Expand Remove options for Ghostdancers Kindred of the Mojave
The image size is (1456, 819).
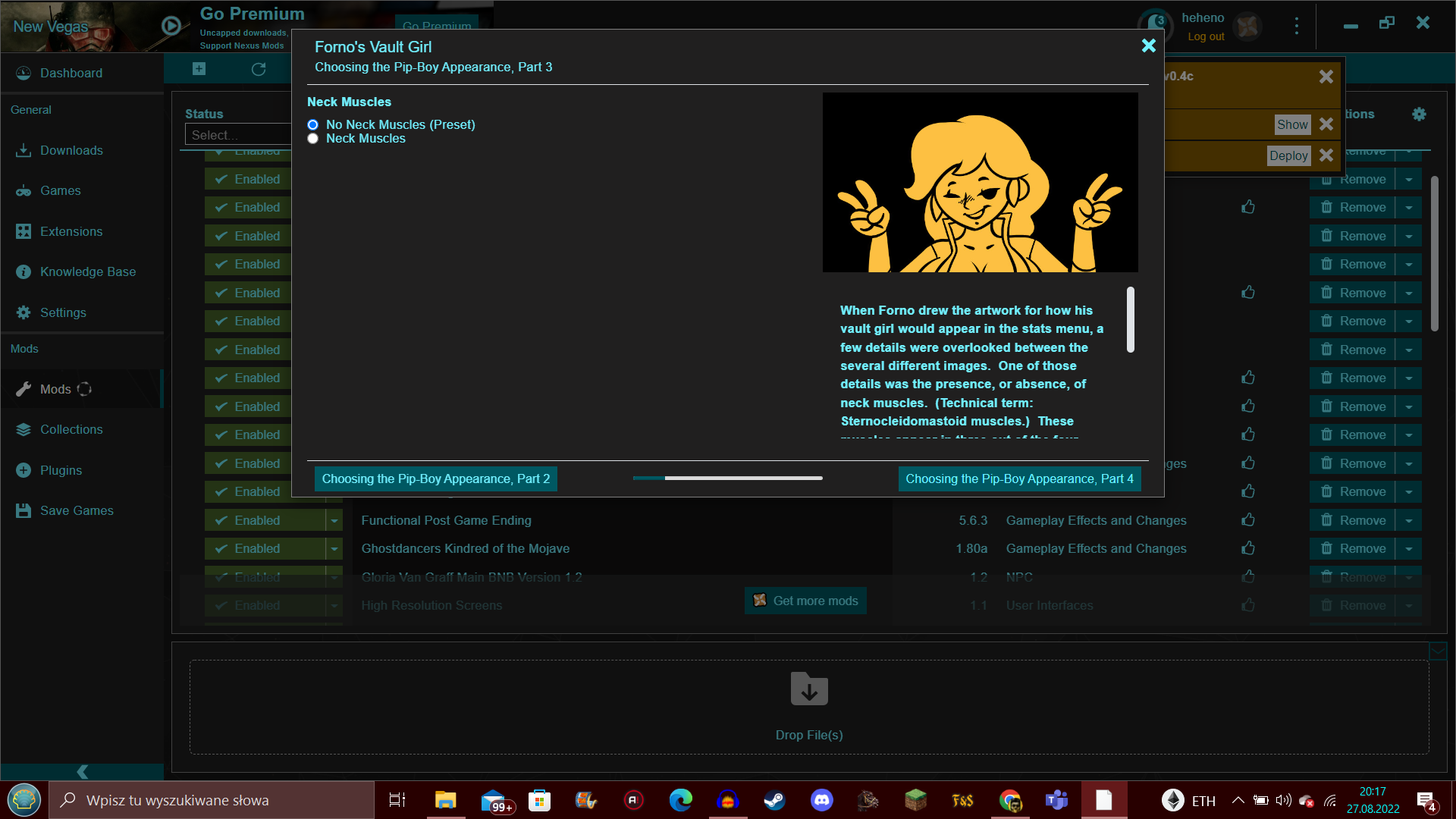pyautogui.click(x=1409, y=548)
